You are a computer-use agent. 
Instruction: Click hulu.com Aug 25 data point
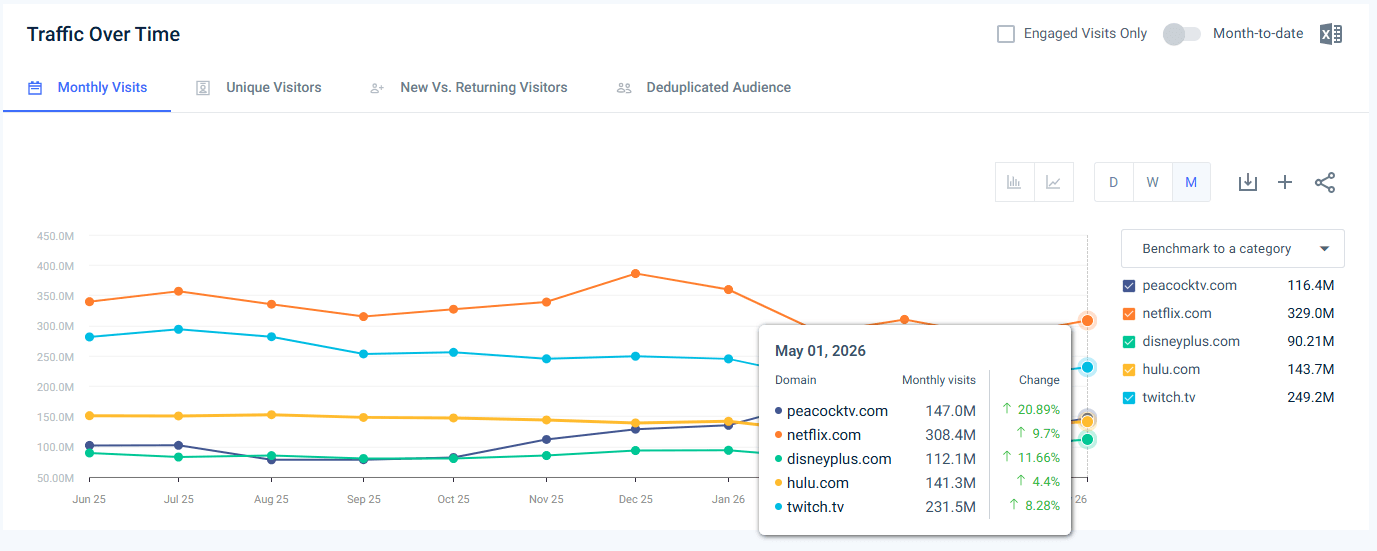[x=270, y=414]
